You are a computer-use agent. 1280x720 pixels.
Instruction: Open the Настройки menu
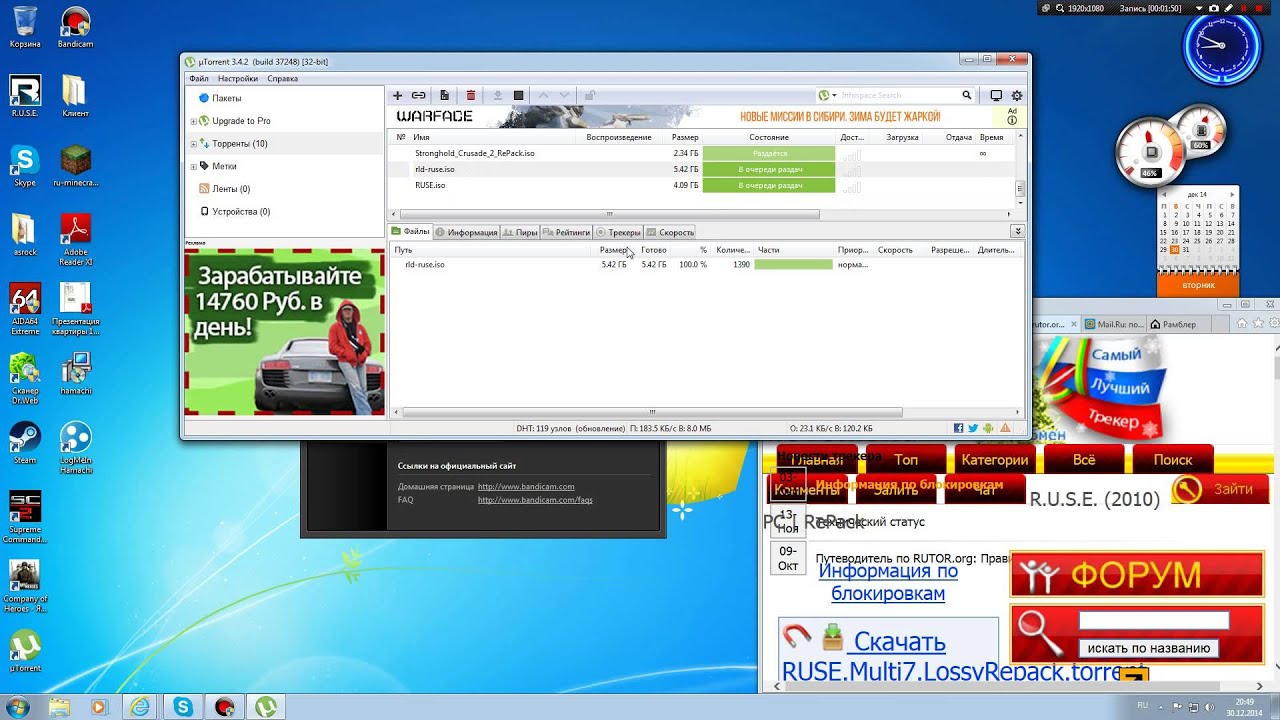[238, 78]
